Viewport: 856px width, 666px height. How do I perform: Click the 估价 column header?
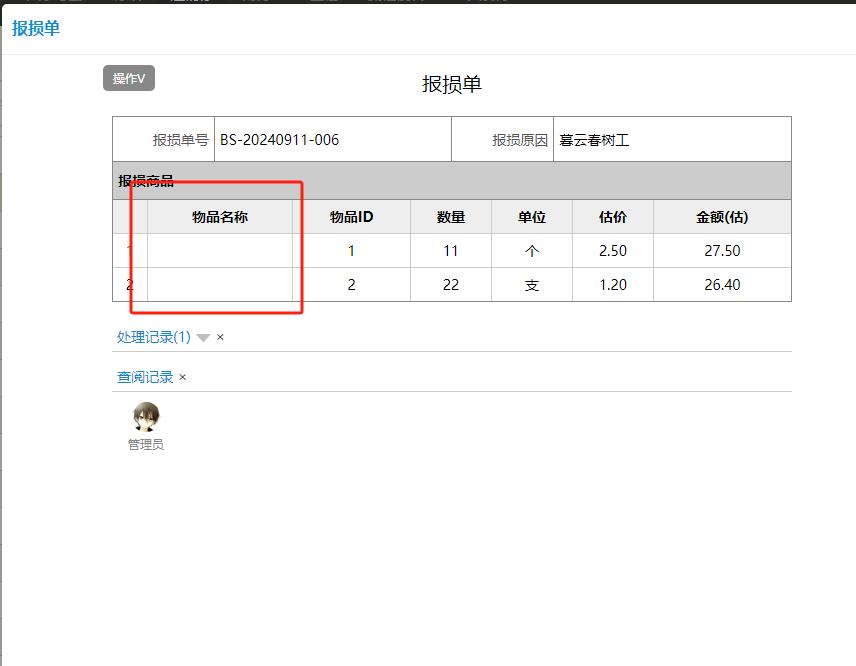pyautogui.click(x=613, y=217)
